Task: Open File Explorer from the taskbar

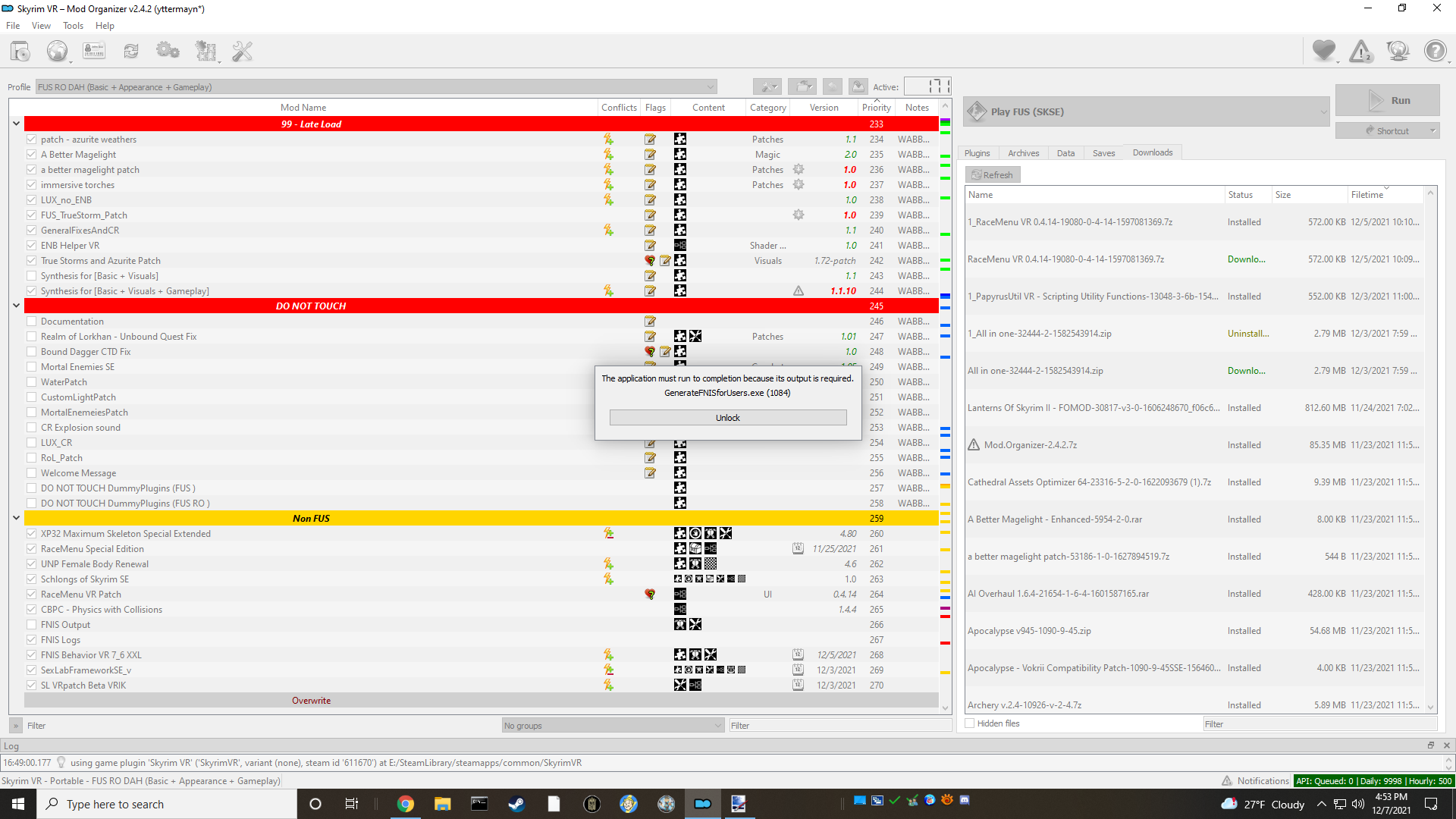Action: pos(443,804)
